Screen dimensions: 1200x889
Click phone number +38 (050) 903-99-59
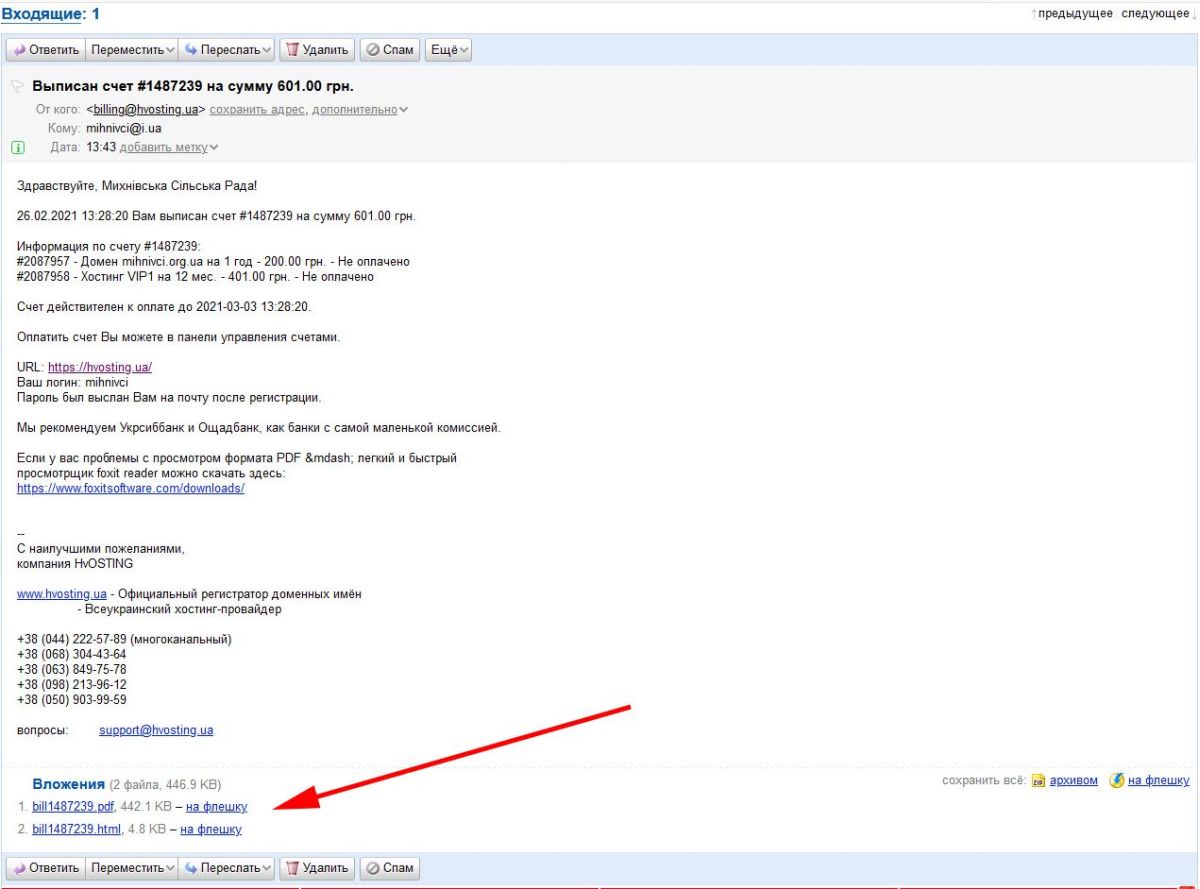click(x=72, y=700)
